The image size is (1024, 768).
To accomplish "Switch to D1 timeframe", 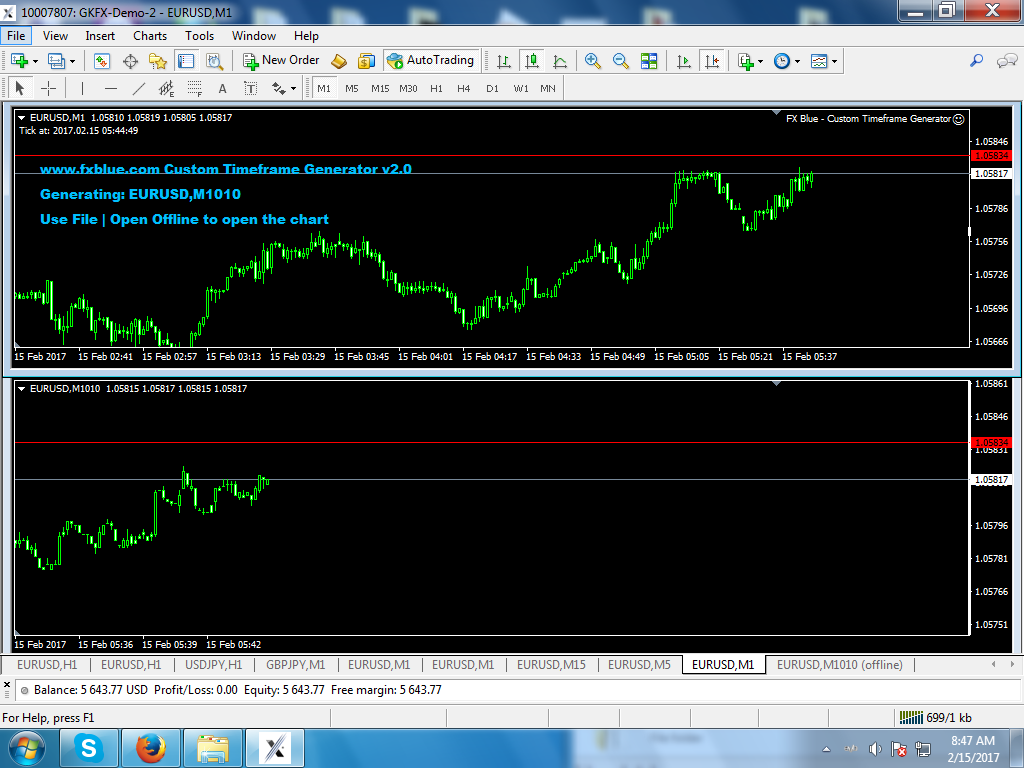I will pyautogui.click(x=492, y=88).
